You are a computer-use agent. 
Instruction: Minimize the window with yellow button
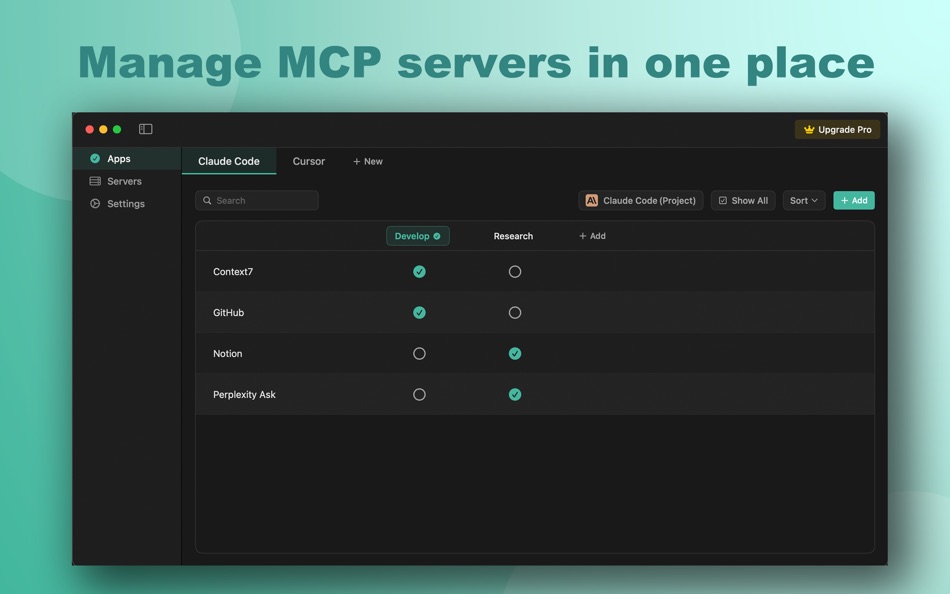tap(103, 129)
